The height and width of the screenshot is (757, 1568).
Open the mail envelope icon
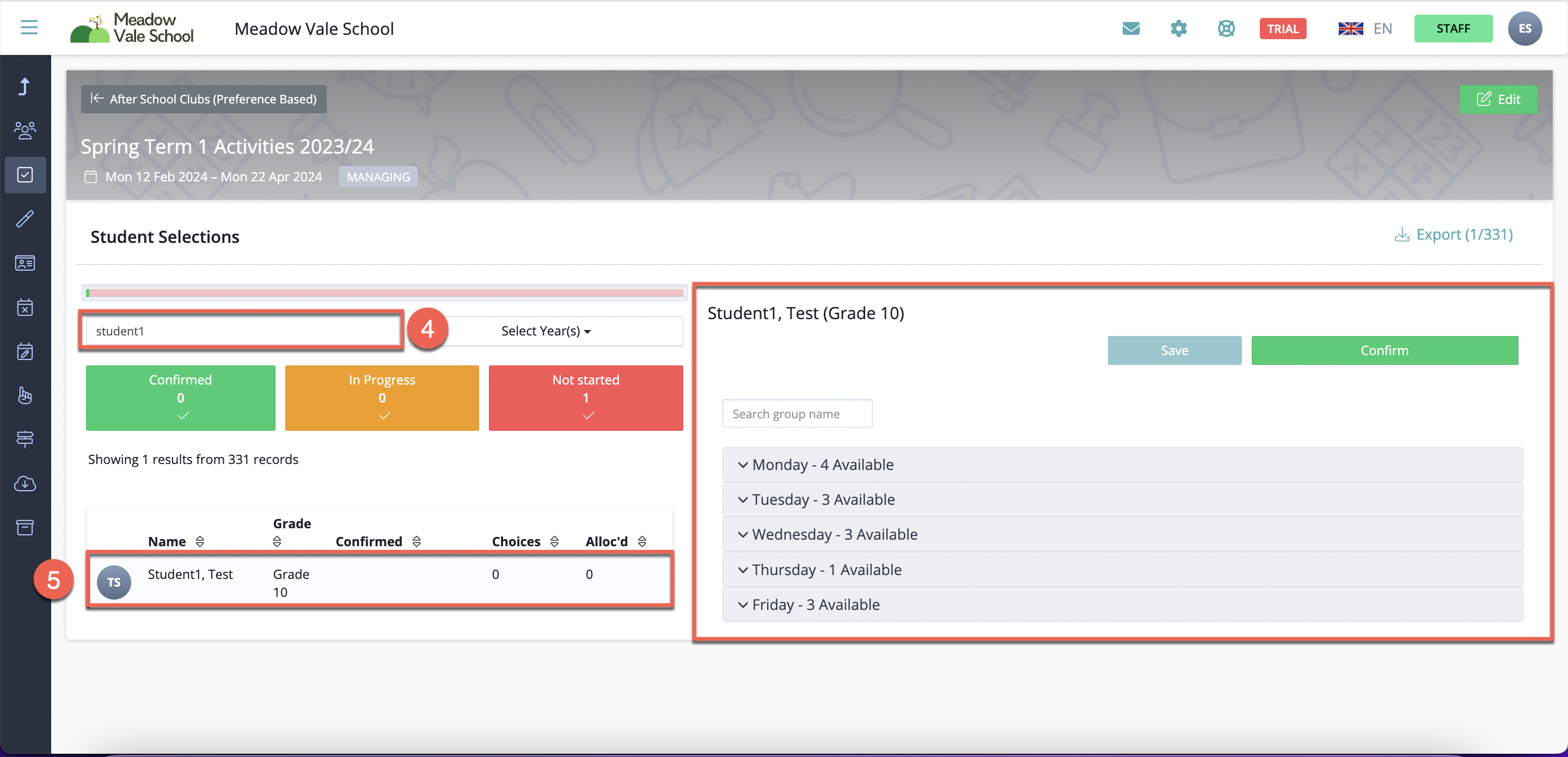click(x=1130, y=29)
